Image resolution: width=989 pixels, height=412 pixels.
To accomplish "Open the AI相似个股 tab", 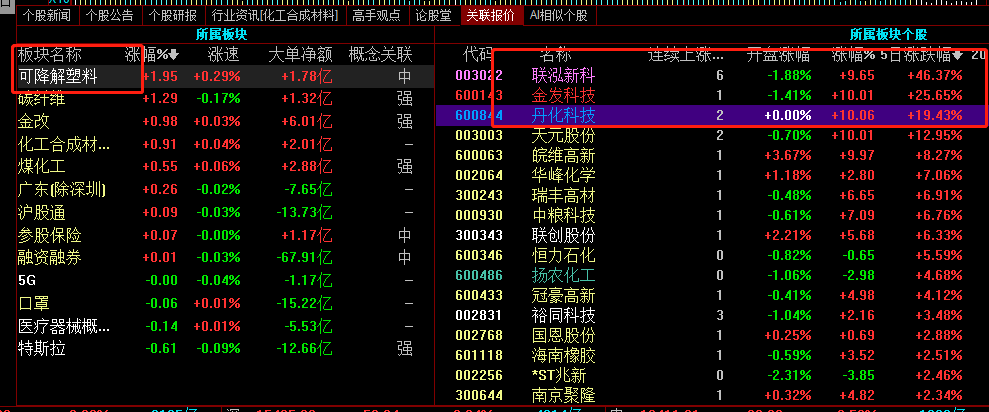I will [559, 16].
